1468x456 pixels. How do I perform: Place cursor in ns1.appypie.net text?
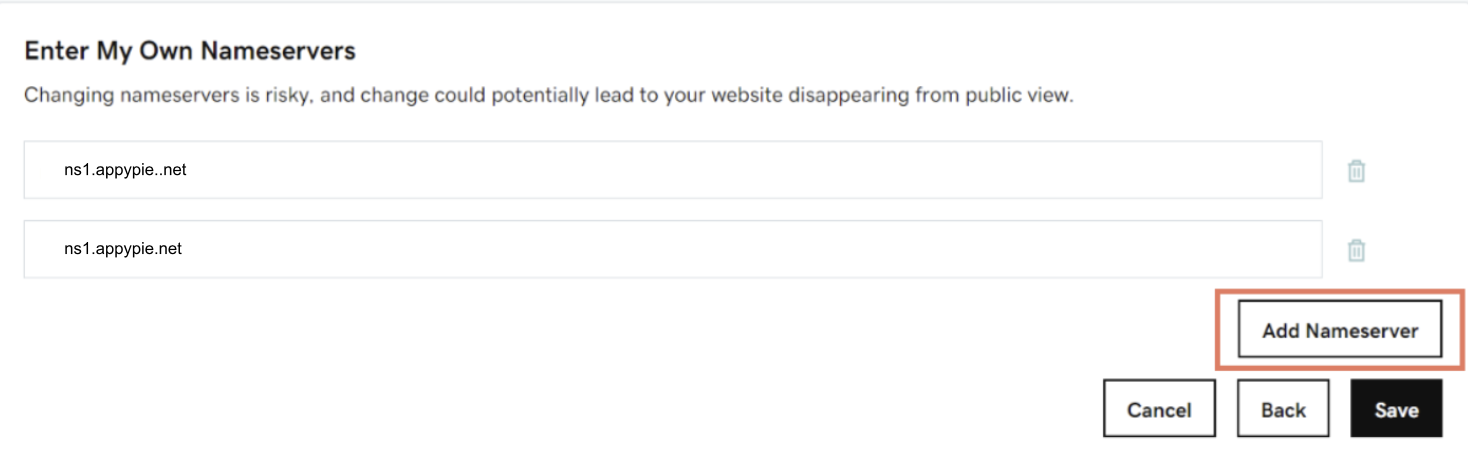[123, 249]
